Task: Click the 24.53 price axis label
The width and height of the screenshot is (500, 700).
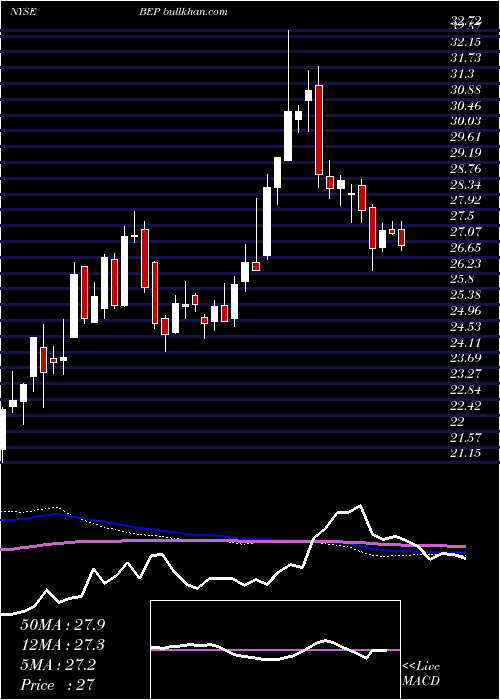Action: pos(466,327)
